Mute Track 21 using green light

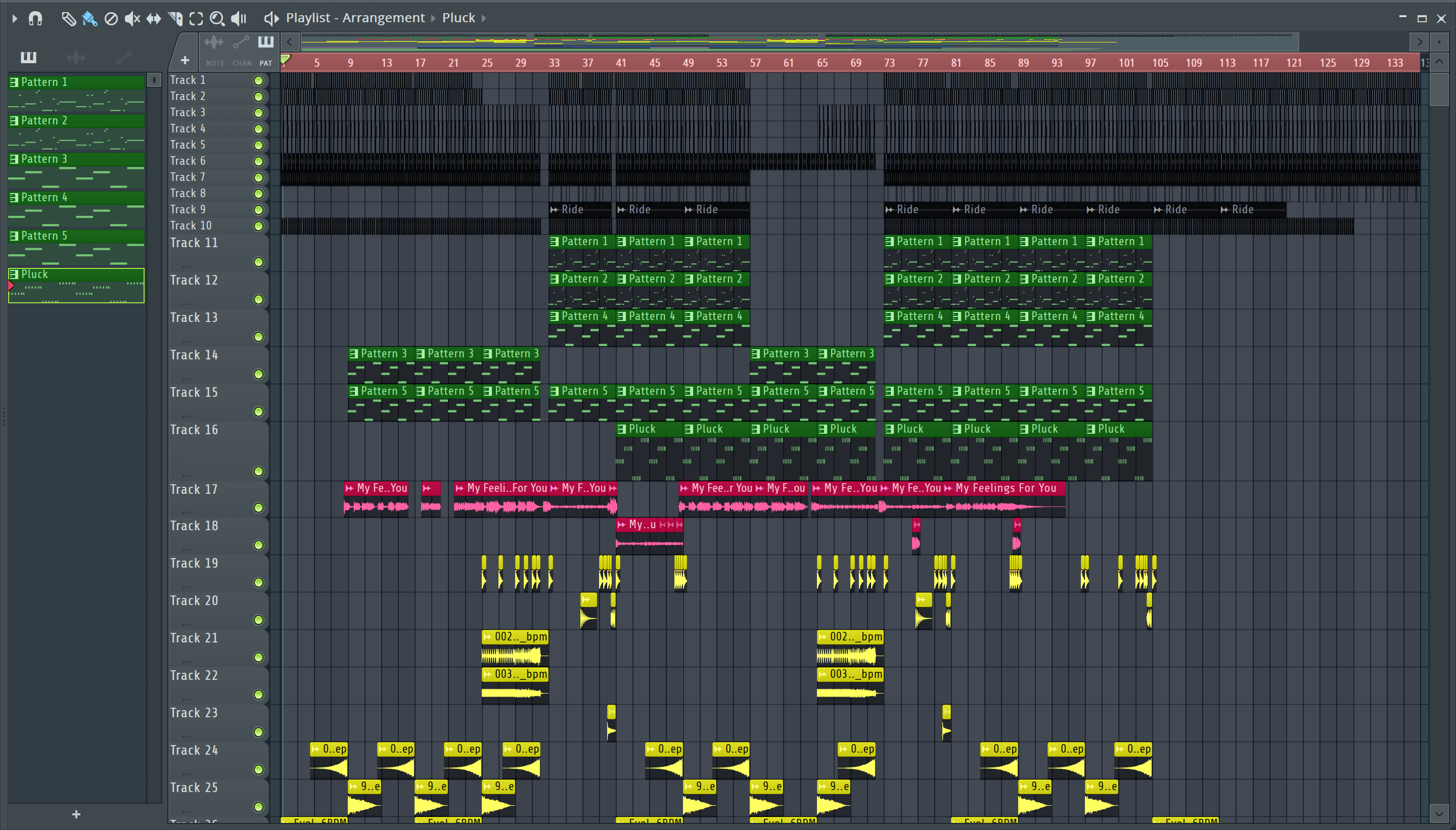pos(258,657)
